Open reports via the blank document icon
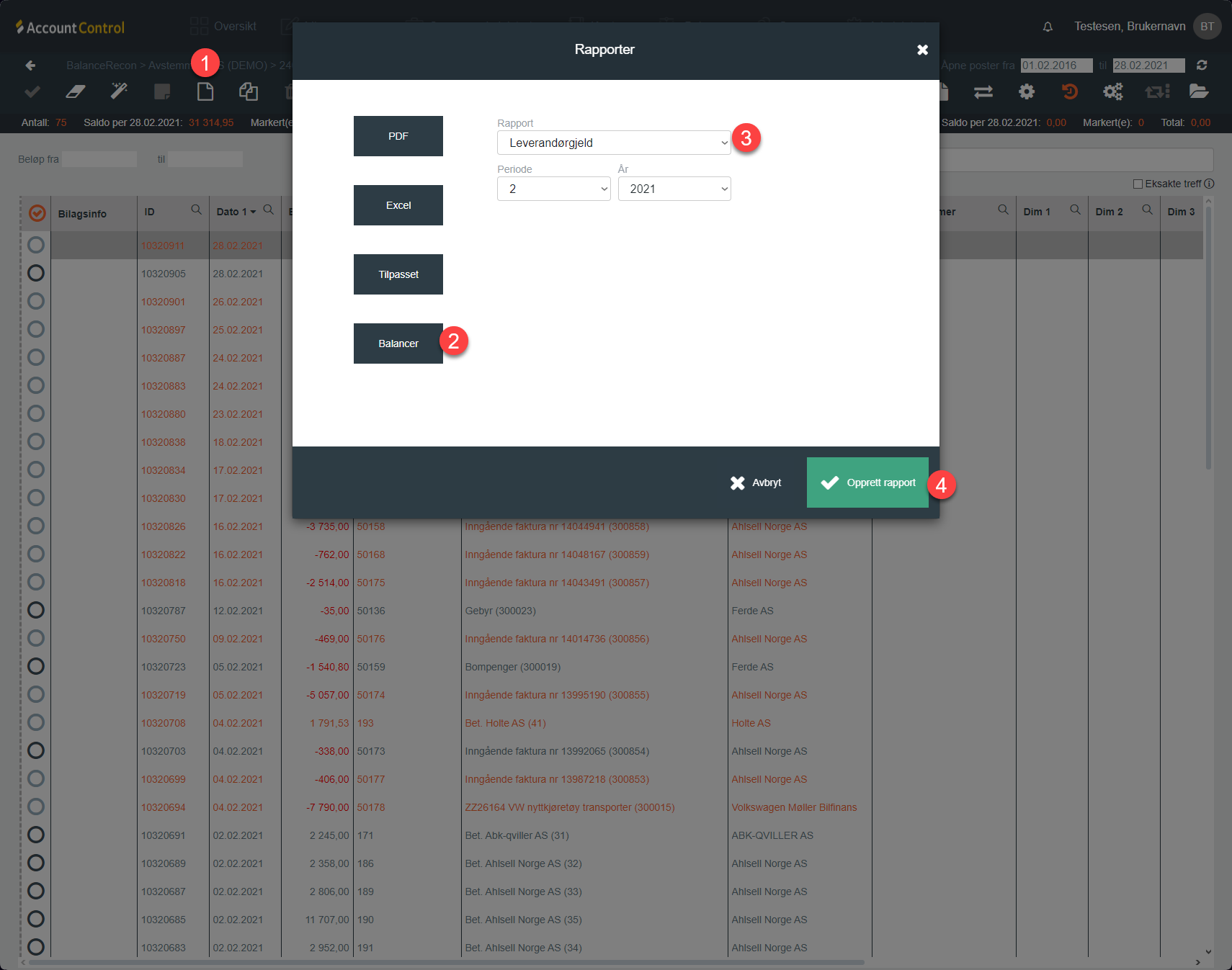 [205, 91]
